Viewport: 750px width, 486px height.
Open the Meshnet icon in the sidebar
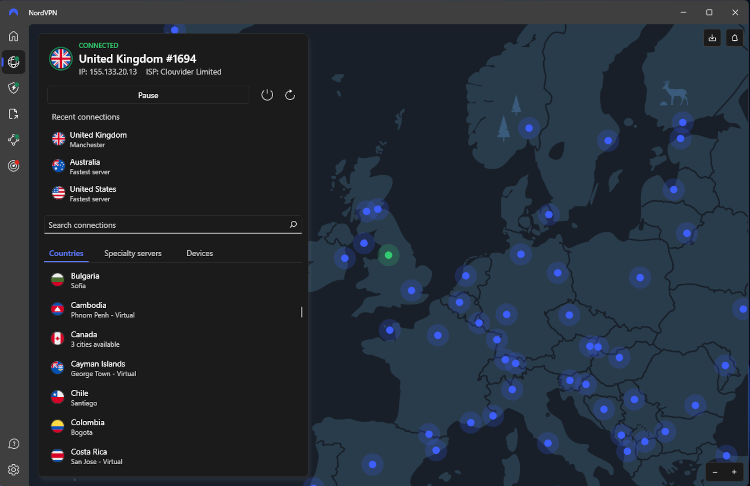tap(13, 140)
